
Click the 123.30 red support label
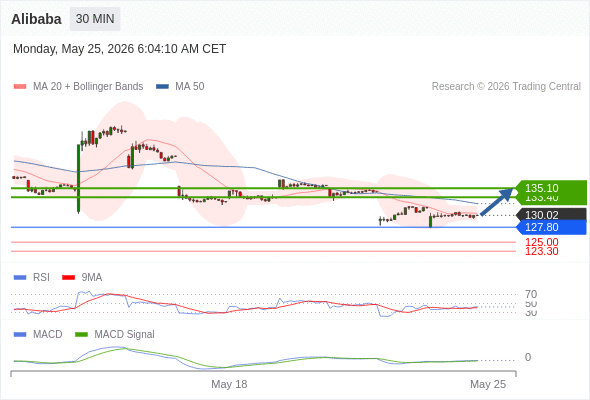point(541,251)
